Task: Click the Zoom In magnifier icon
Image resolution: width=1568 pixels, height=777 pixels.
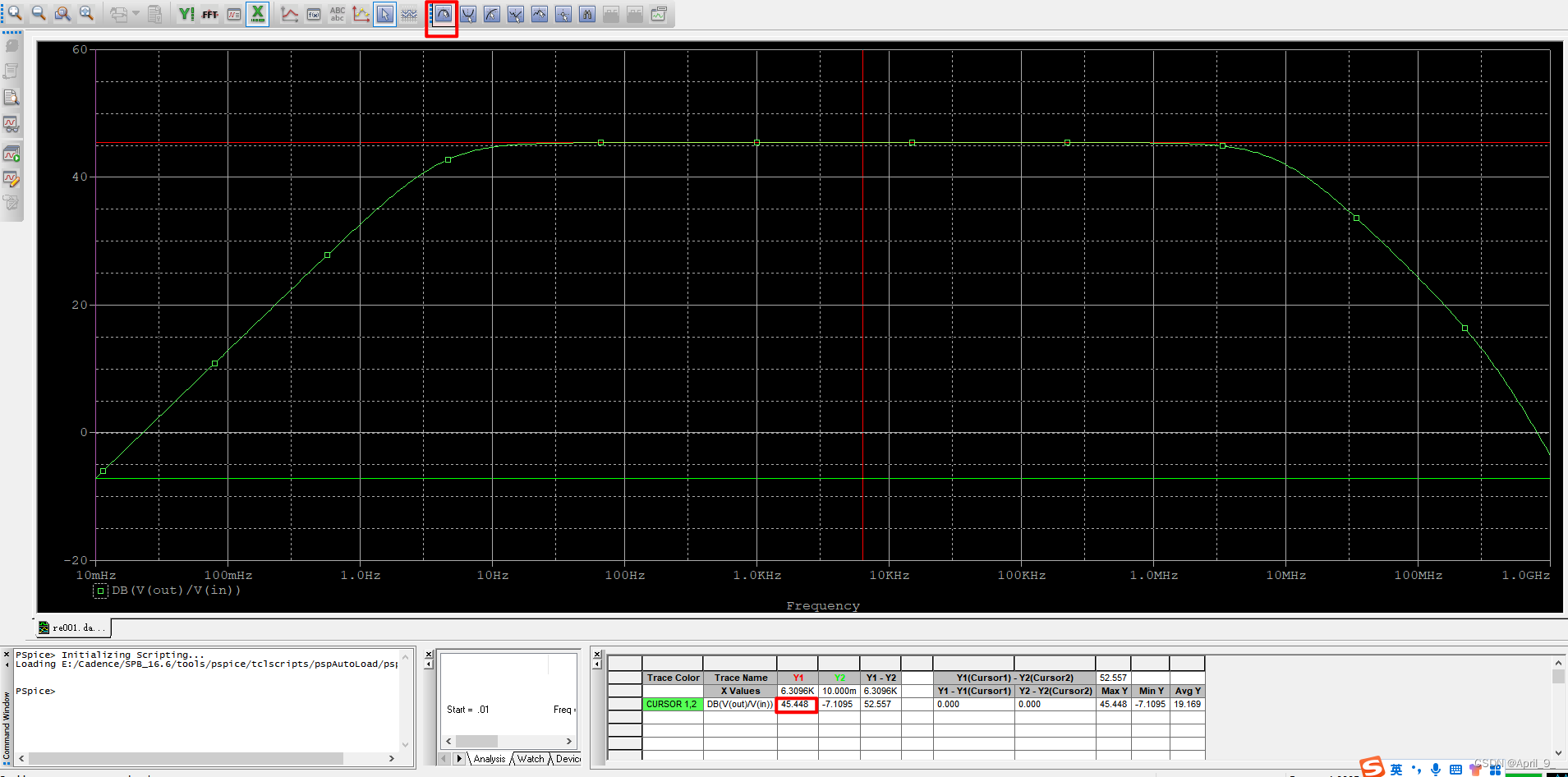Action: point(15,14)
